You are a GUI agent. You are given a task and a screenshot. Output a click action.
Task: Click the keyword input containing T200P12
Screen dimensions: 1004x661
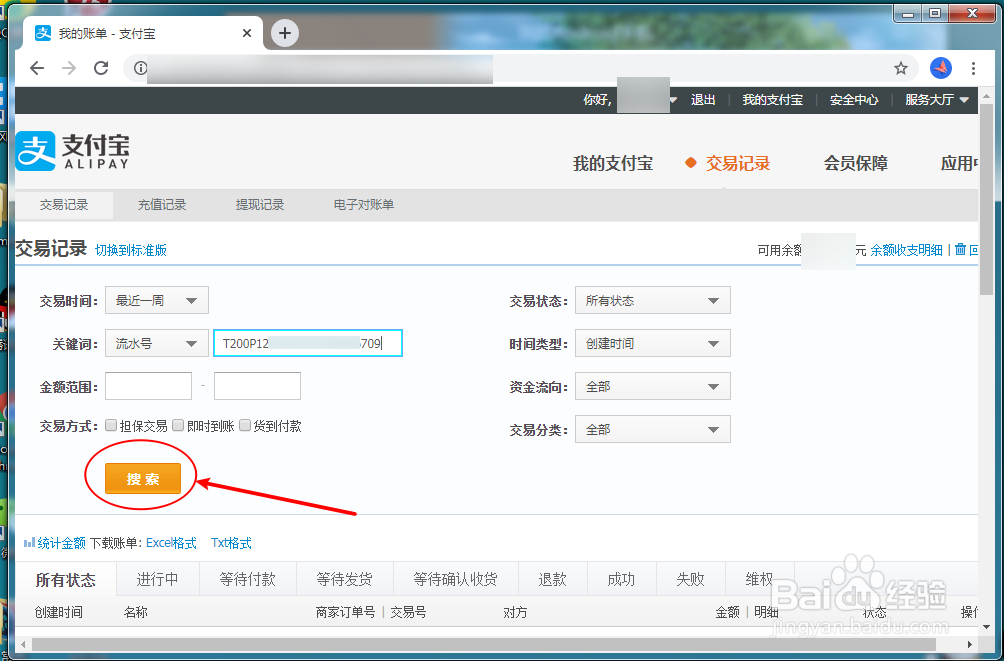(308, 343)
